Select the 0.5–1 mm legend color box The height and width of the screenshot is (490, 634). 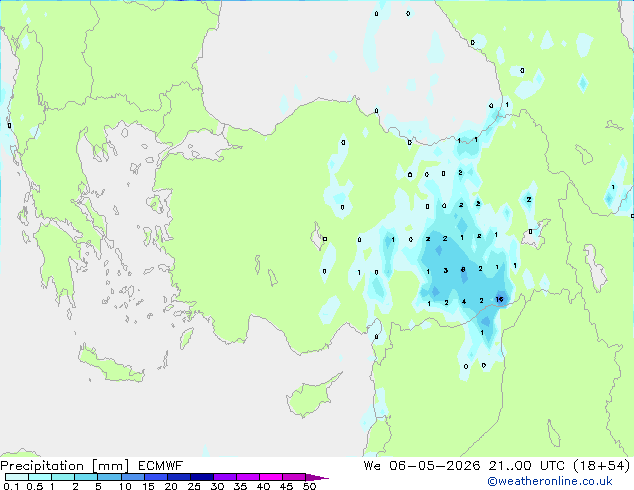pos(40,477)
